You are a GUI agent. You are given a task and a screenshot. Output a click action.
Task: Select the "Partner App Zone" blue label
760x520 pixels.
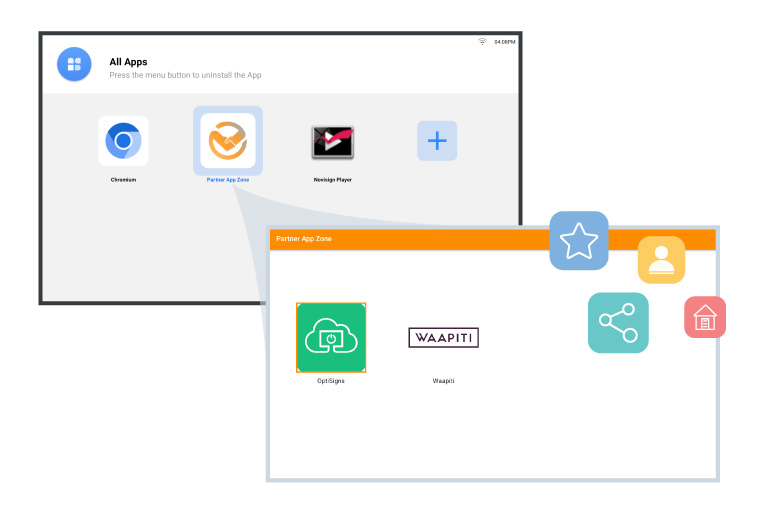[x=228, y=180]
